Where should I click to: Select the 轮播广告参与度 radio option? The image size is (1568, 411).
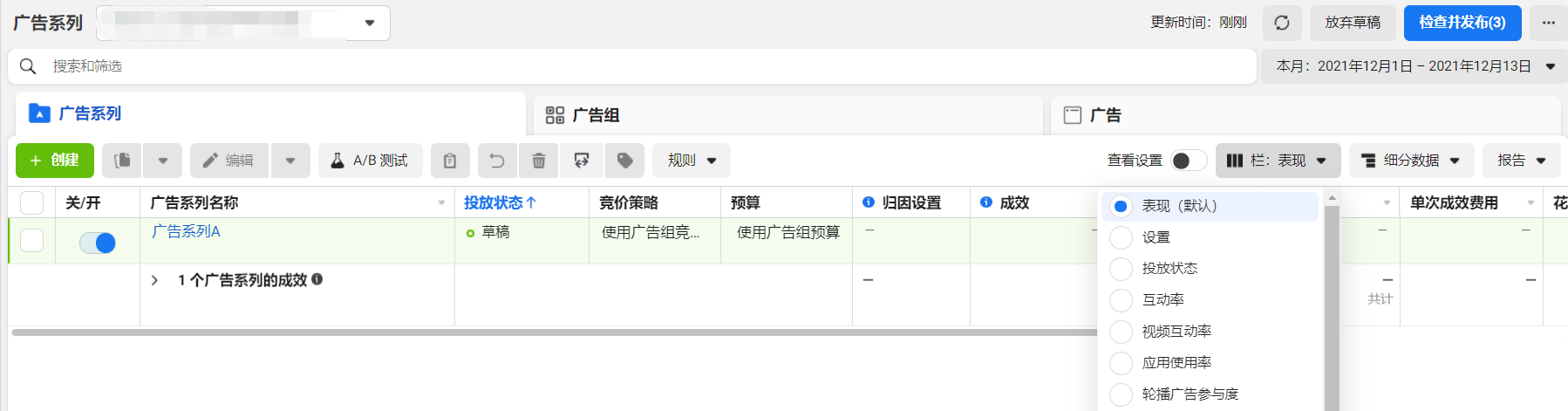(1121, 394)
